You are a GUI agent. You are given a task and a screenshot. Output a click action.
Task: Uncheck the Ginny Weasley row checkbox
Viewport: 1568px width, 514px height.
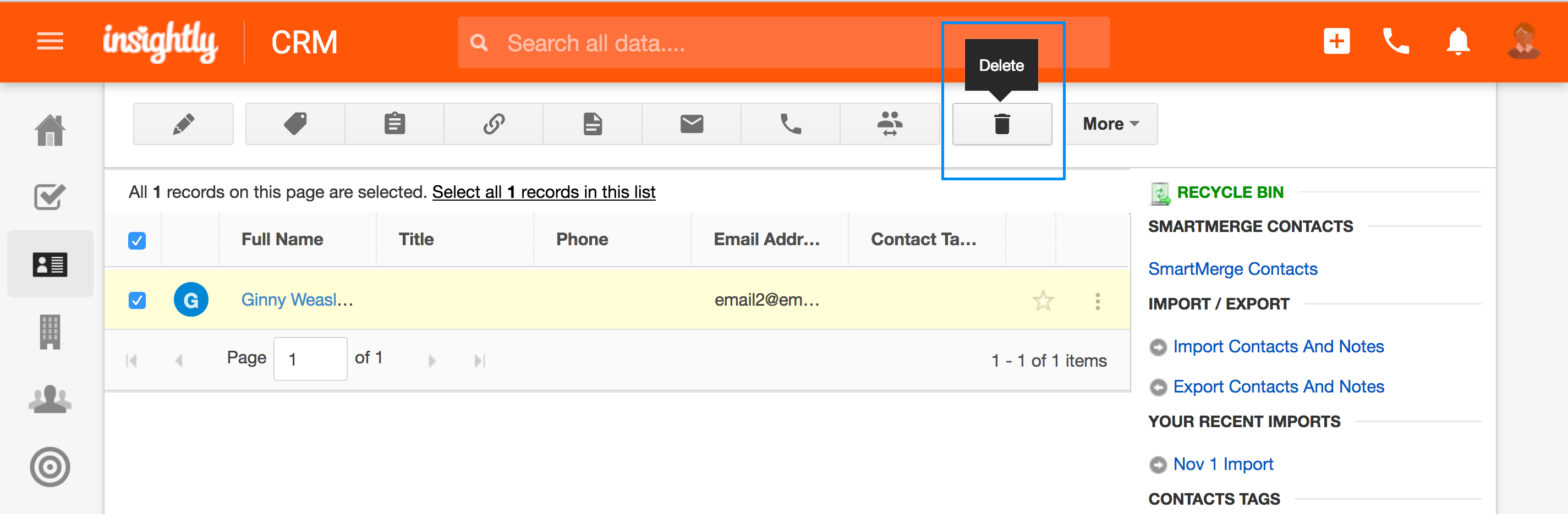pyautogui.click(x=137, y=301)
